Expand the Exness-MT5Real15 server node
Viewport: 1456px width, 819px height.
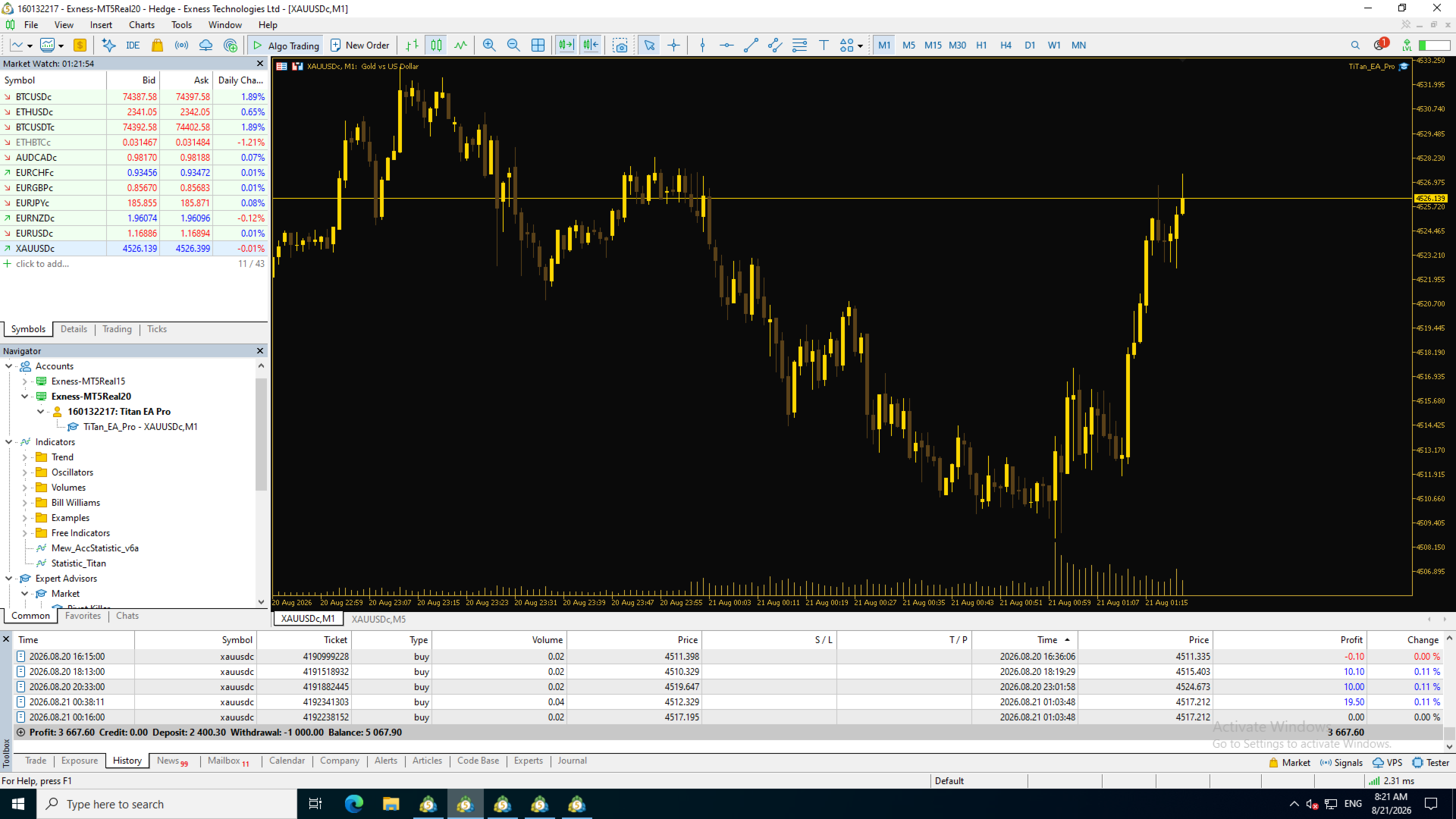click(24, 381)
